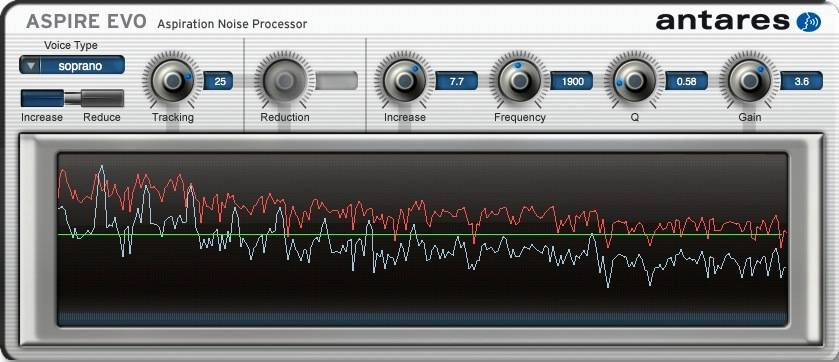Viewport: 839px width, 362px height.
Task: Click the Q knob
Action: pos(634,81)
